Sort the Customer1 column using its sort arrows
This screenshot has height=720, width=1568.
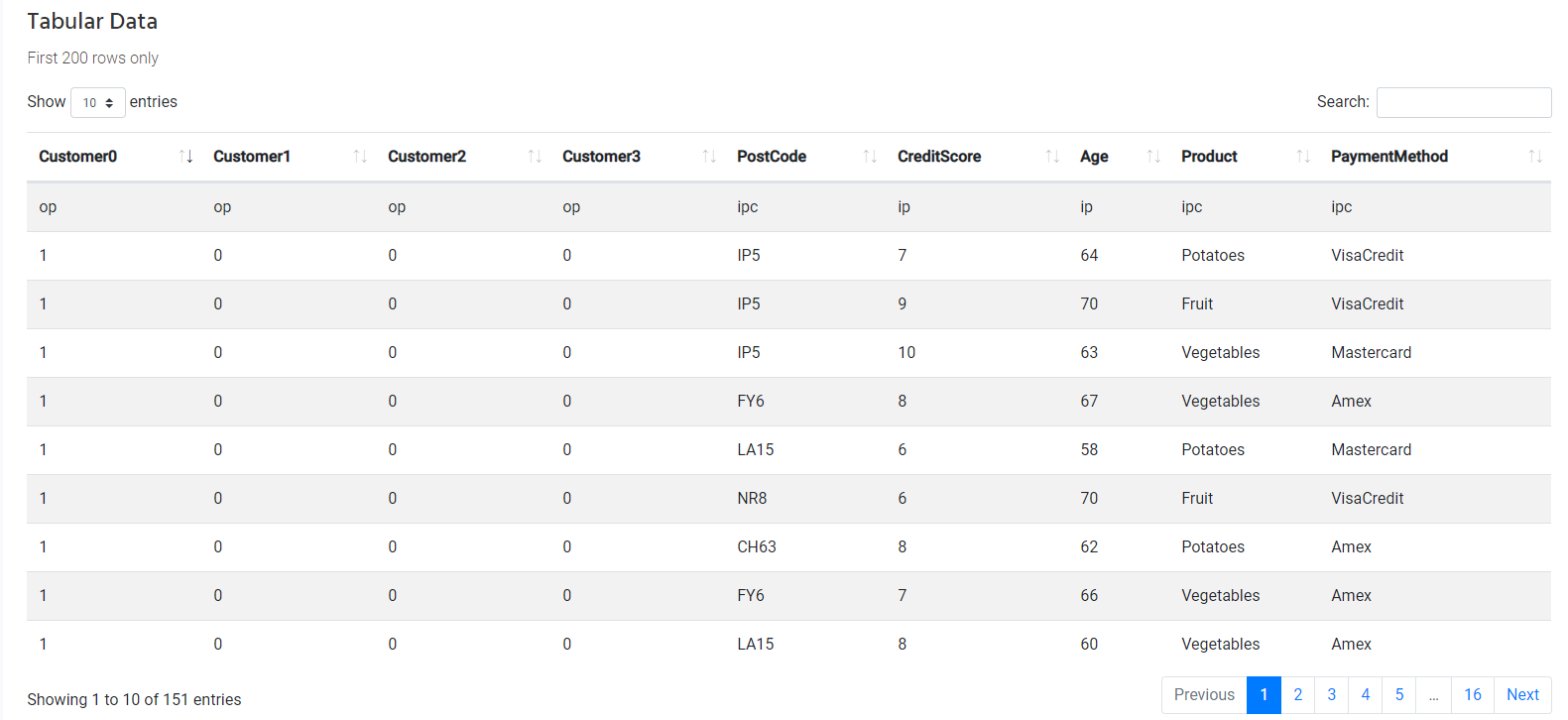coord(361,156)
